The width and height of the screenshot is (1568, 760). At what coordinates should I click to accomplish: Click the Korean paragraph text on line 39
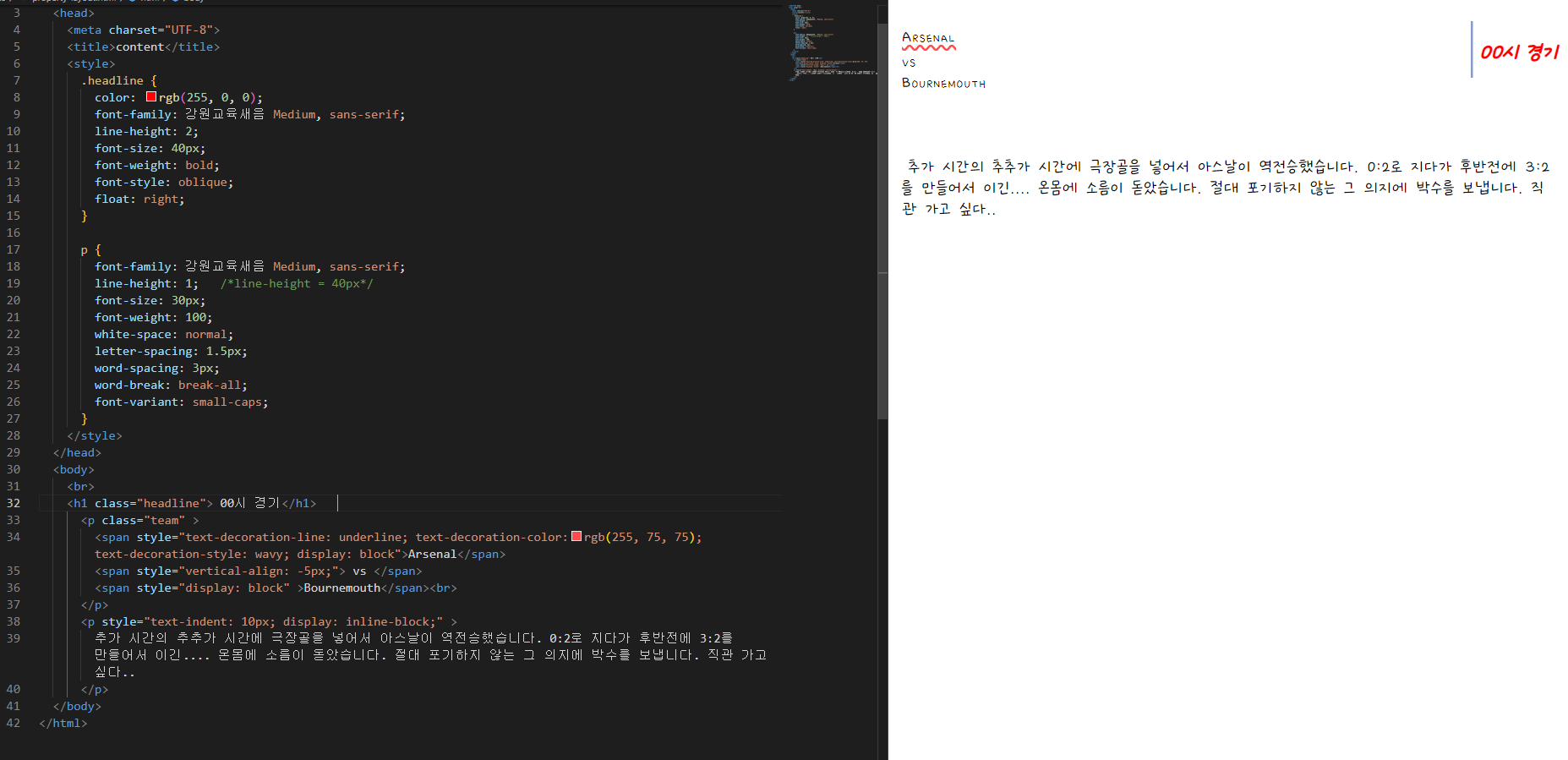point(431,655)
